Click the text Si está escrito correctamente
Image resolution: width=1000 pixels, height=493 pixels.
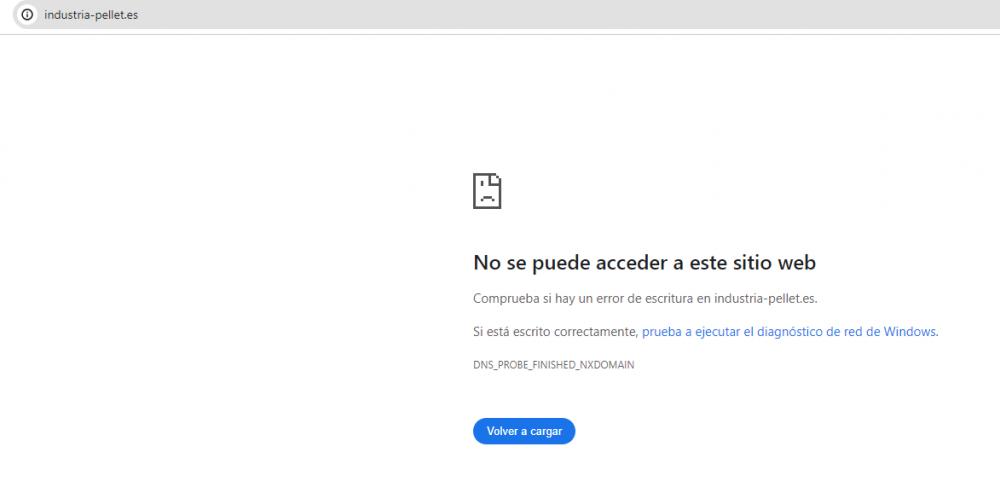pos(555,332)
